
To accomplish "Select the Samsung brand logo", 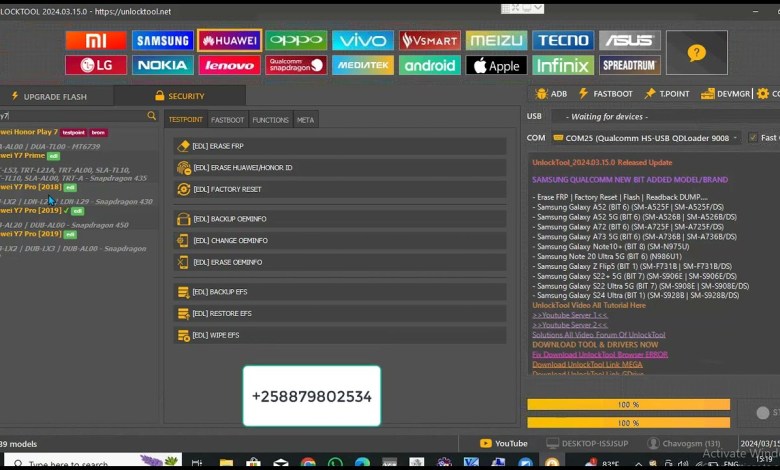I will (162, 41).
